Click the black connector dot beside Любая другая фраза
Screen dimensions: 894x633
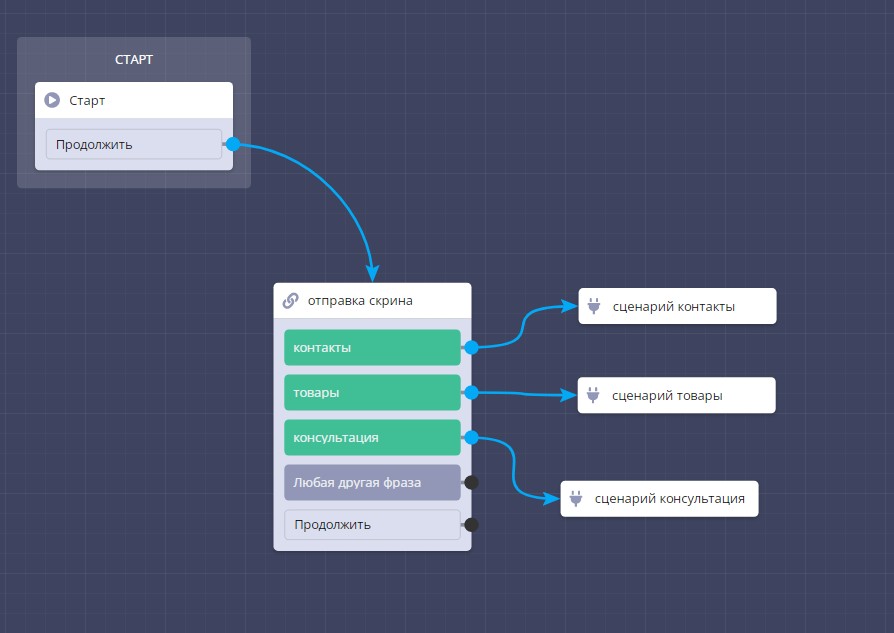click(x=471, y=482)
